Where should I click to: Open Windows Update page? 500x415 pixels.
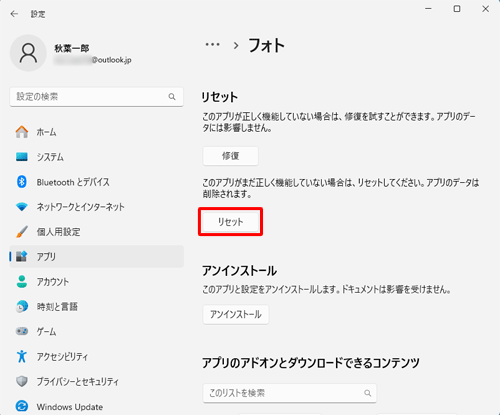coord(97,406)
